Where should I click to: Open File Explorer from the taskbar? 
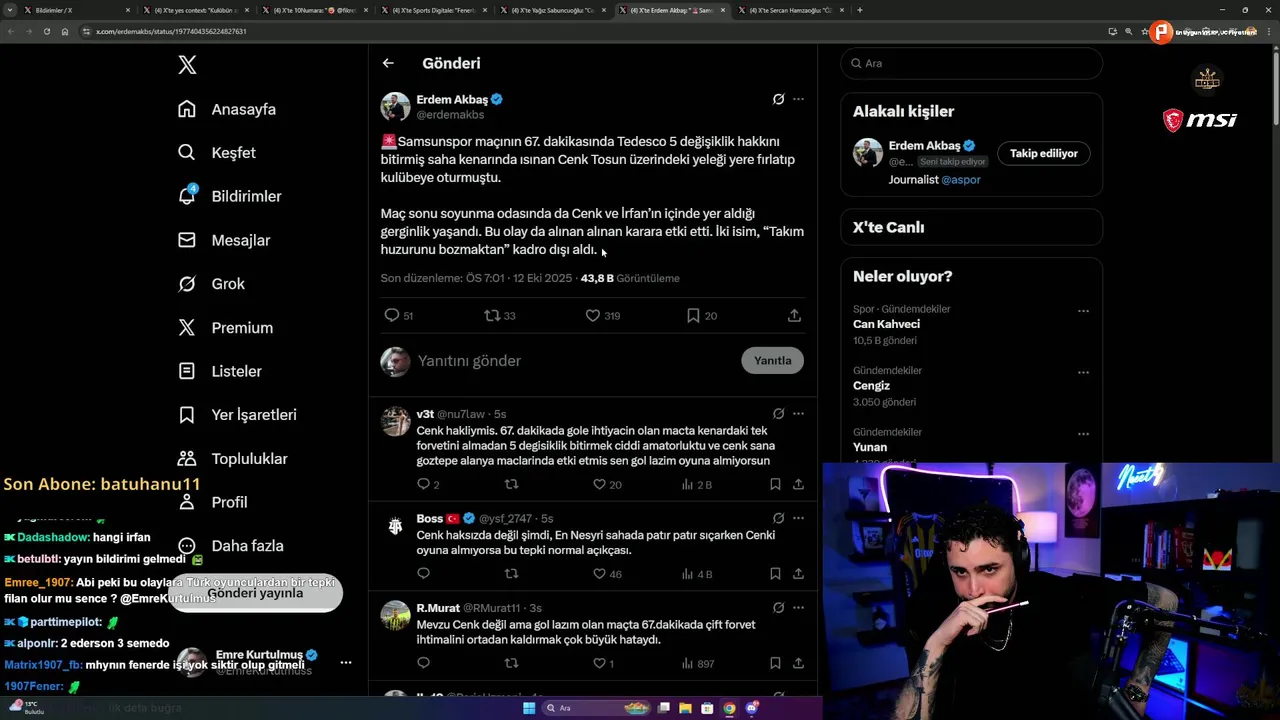pyautogui.click(x=685, y=708)
